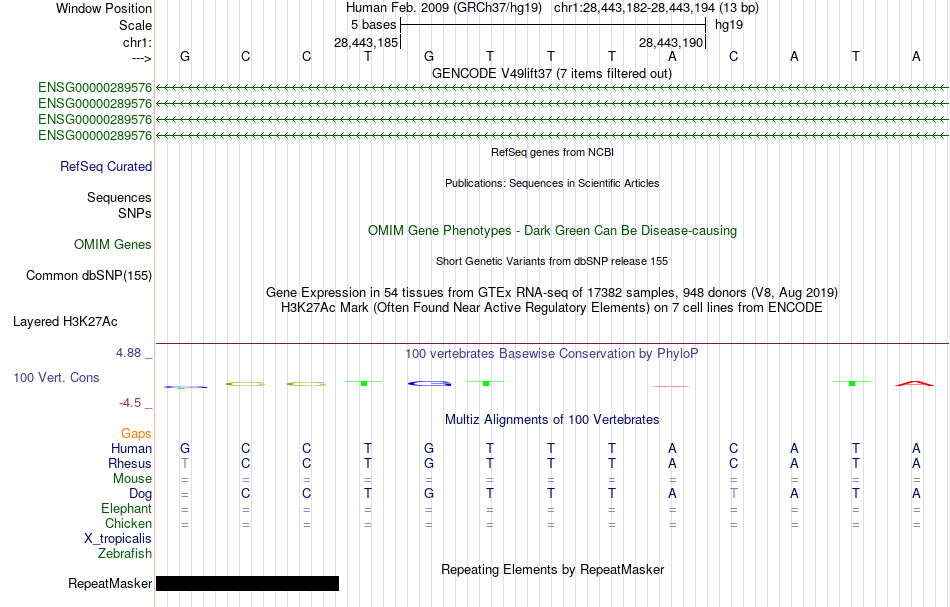Select the Chicken species label
Viewport: 950px width, 607px height.
pyautogui.click(x=128, y=523)
